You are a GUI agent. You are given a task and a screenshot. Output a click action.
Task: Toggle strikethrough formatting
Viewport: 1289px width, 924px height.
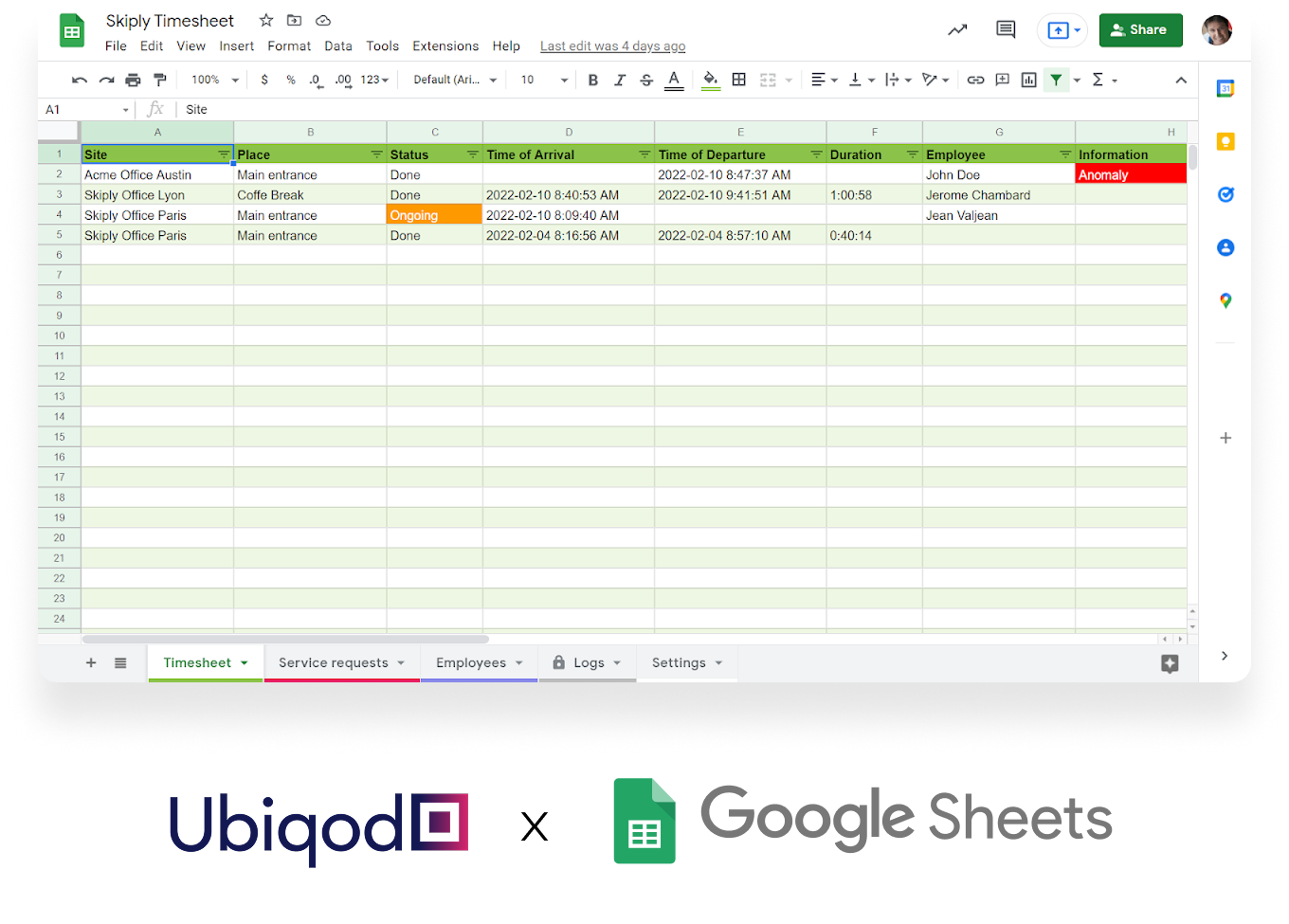click(x=645, y=80)
